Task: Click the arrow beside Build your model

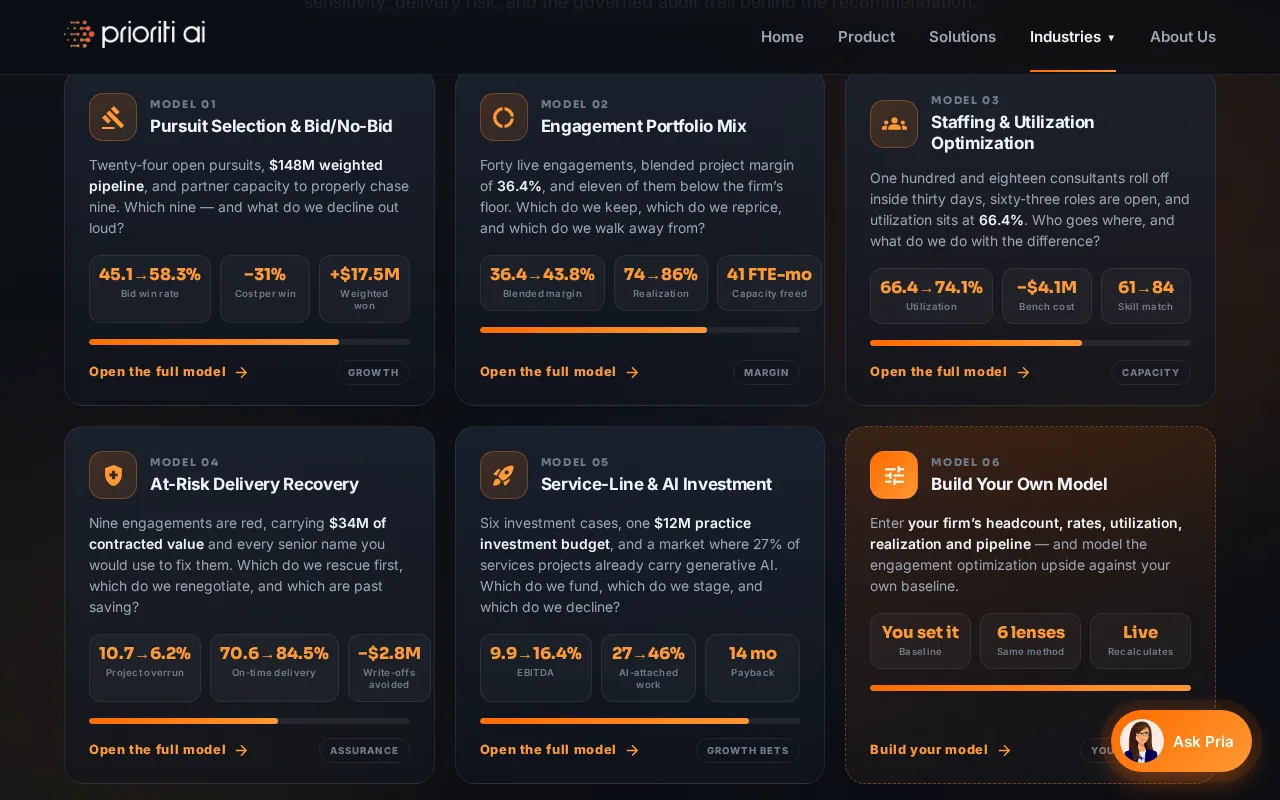Action: pyautogui.click(x=1004, y=750)
